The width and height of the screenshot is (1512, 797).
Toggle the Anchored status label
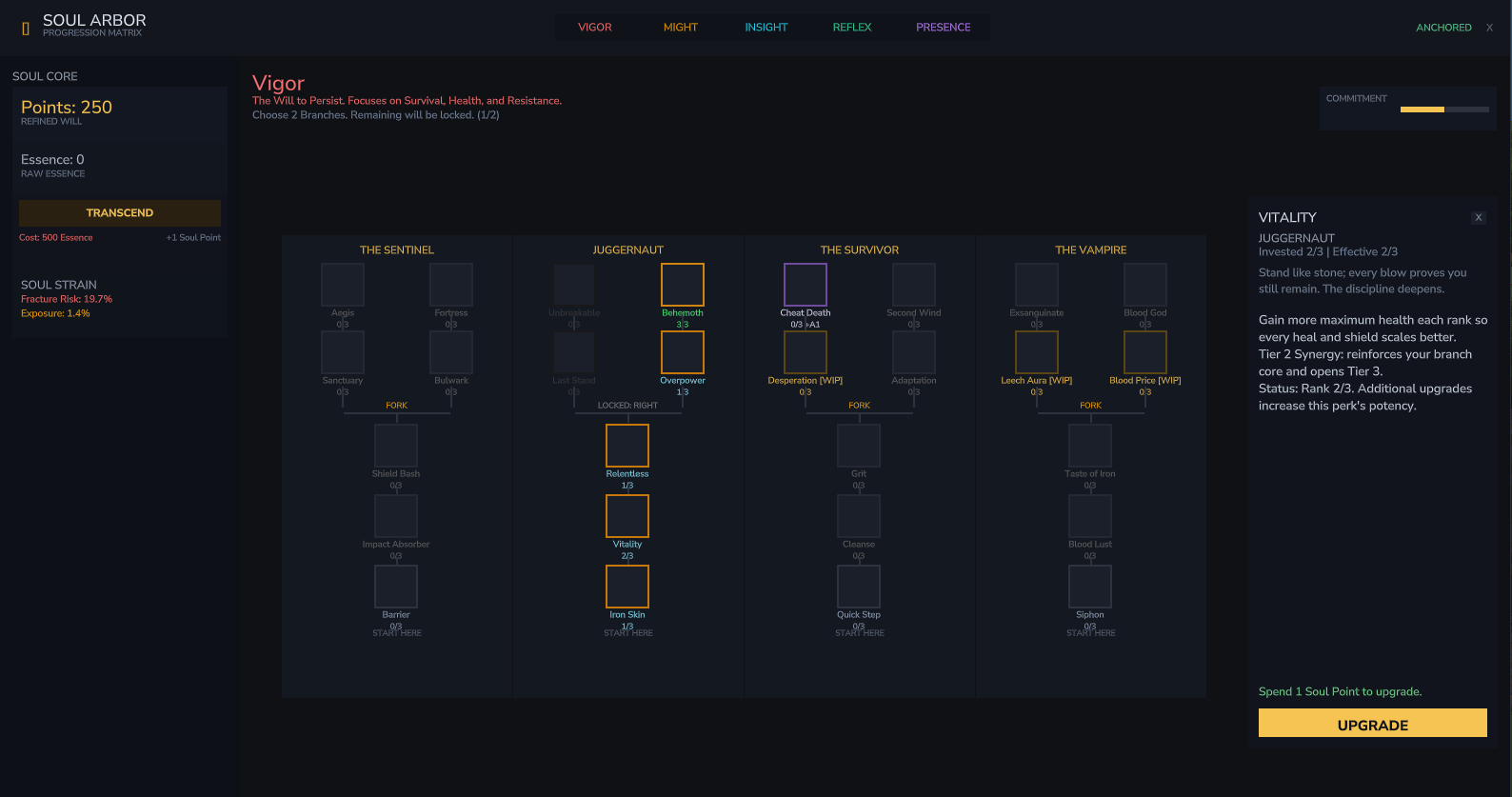(x=1443, y=28)
